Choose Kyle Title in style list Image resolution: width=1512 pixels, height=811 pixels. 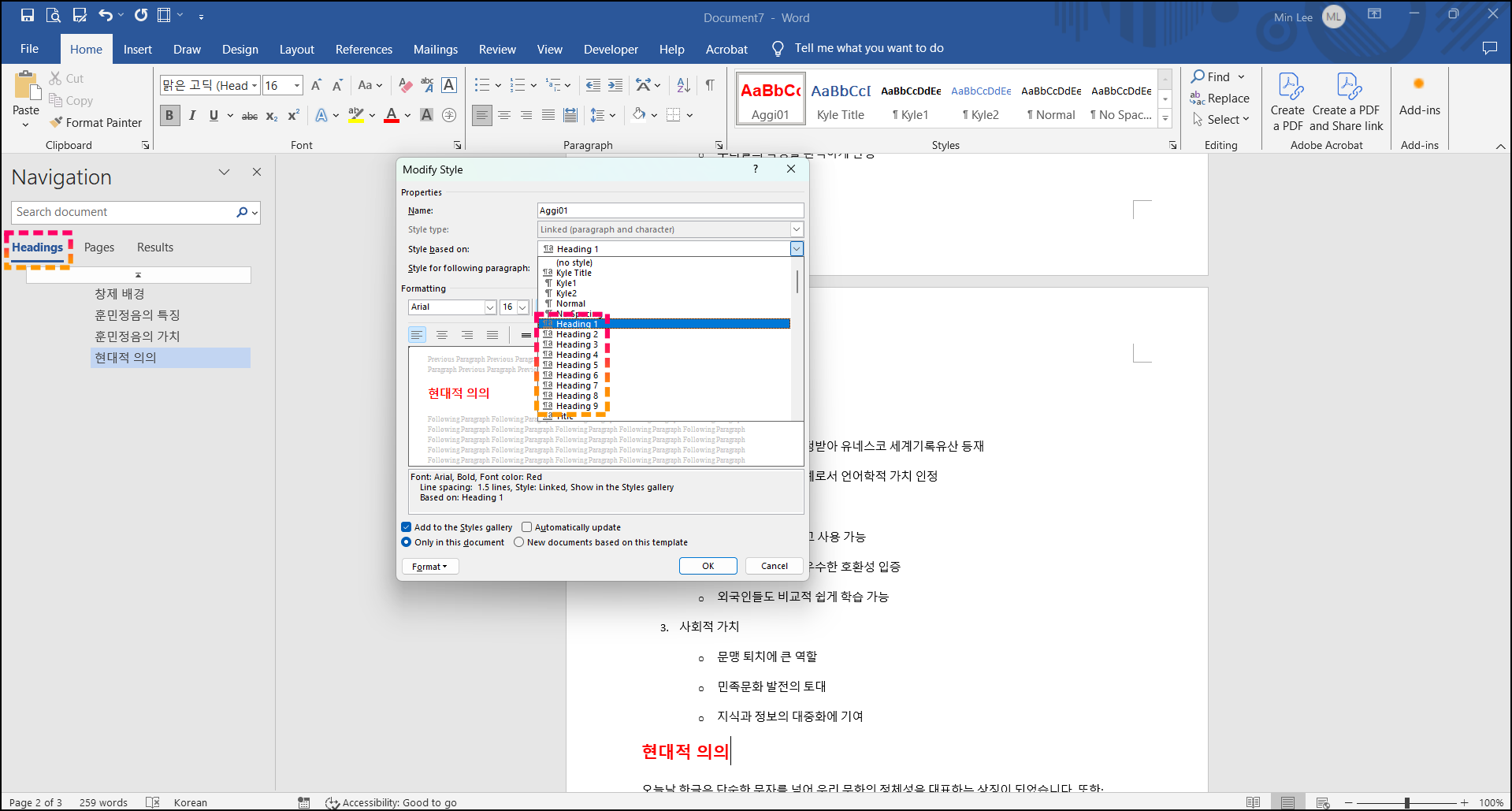(574, 273)
